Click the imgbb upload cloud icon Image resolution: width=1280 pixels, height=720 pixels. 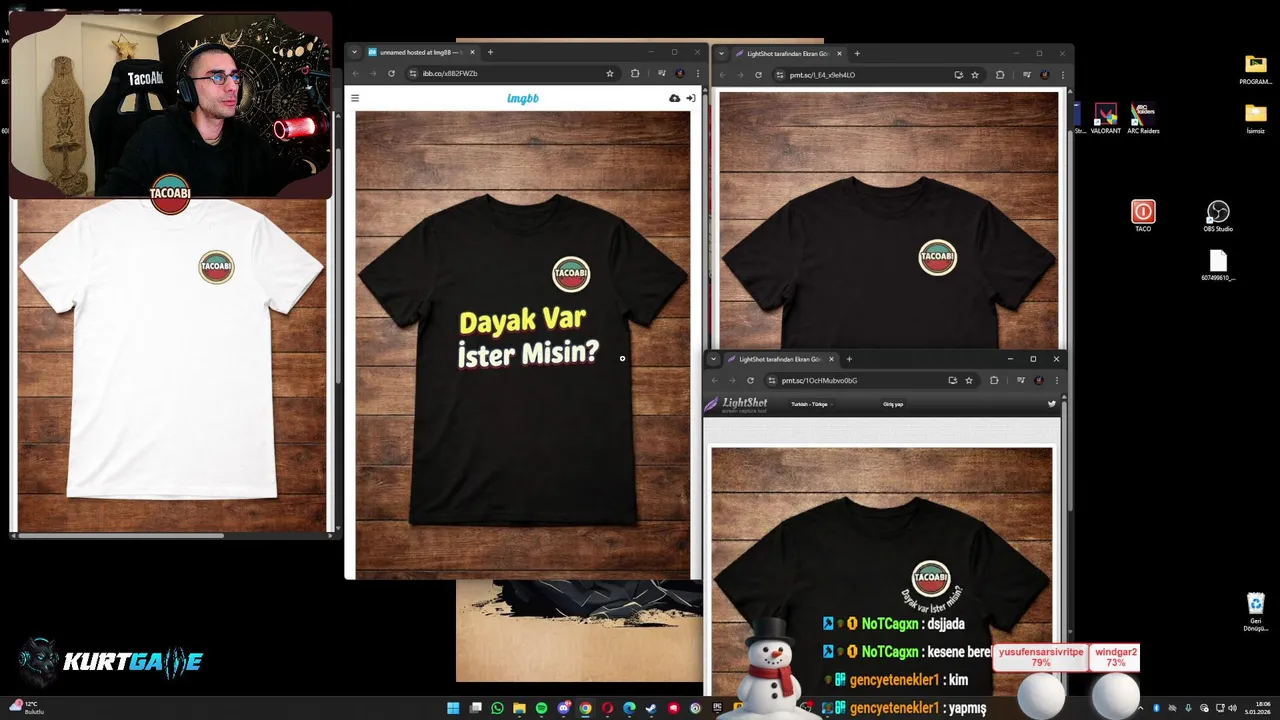coord(675,98)
